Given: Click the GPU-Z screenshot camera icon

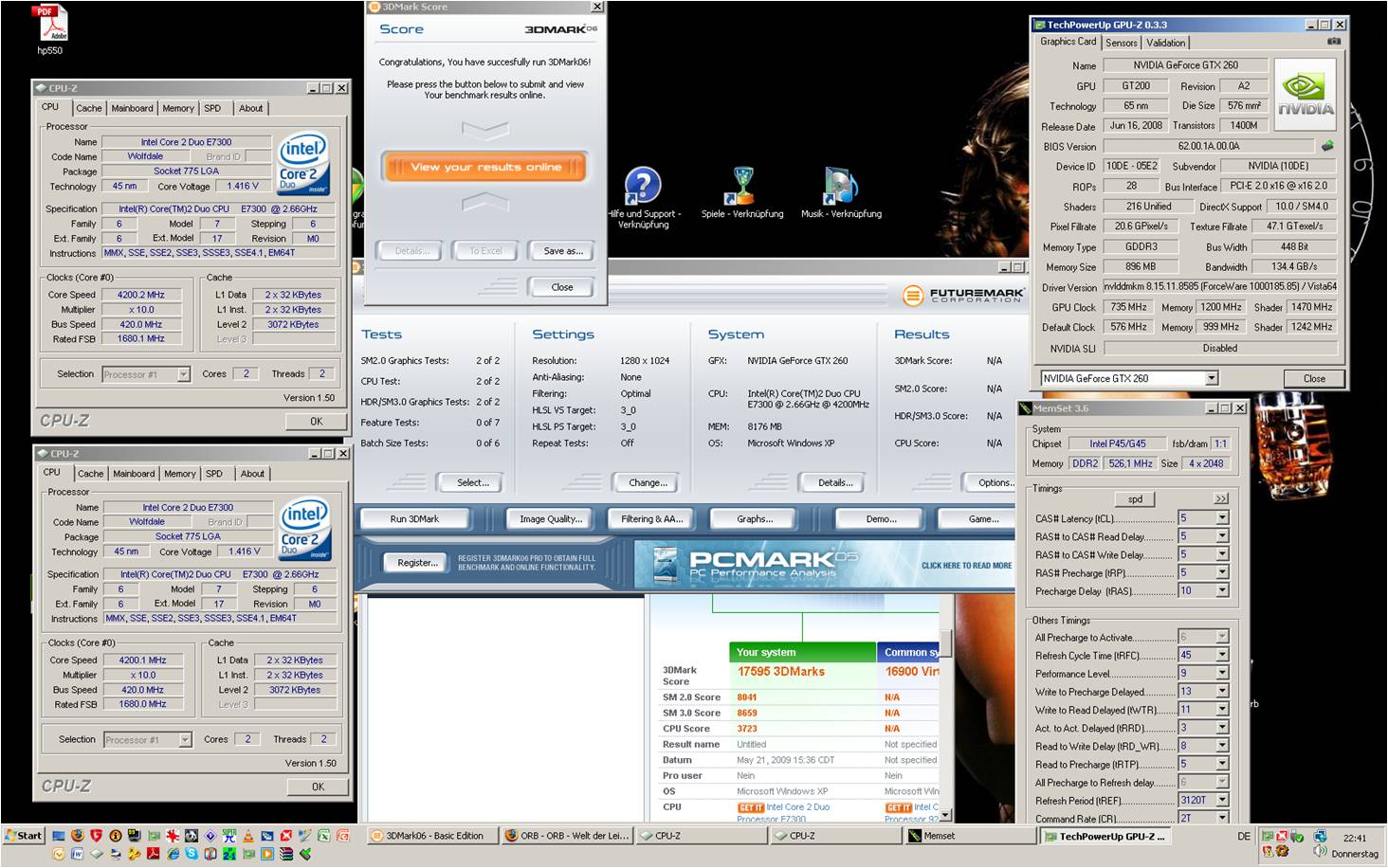Looking at the screenshot, I should pyautogui.click(x=1334, y=42).
